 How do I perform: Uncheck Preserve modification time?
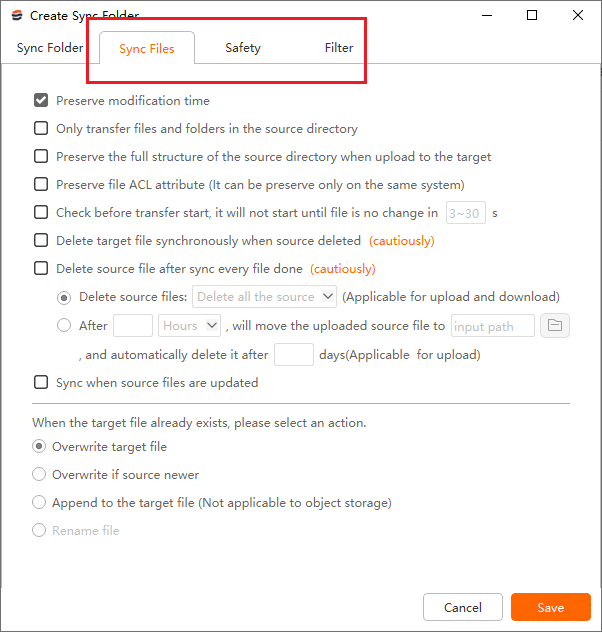click(x=41, y=101)
